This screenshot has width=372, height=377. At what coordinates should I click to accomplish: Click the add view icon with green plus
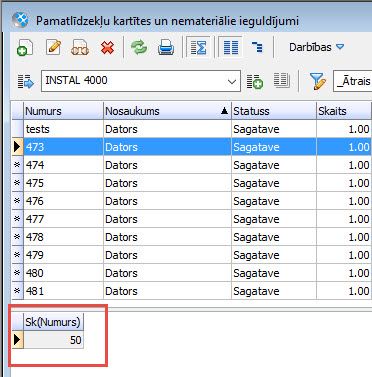point(255,81)
